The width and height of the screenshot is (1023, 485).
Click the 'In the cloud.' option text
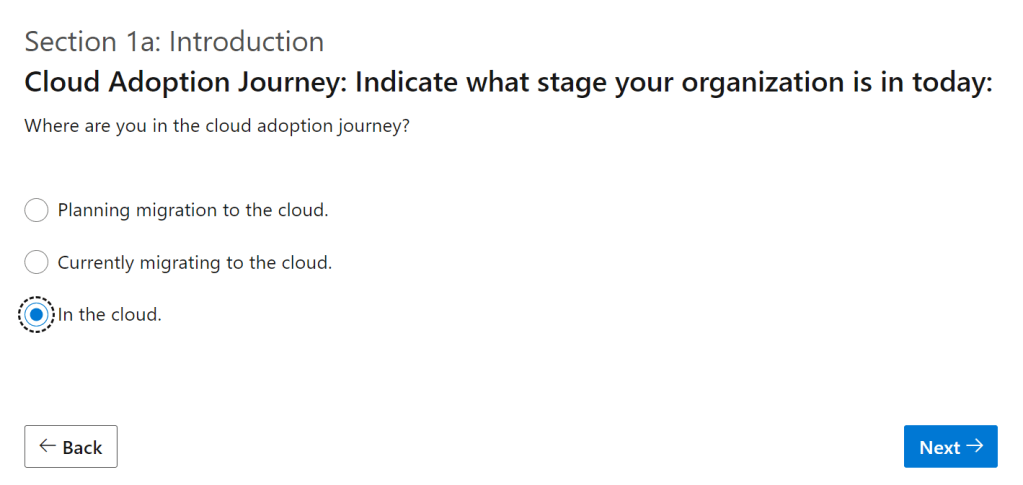point(110,315)
